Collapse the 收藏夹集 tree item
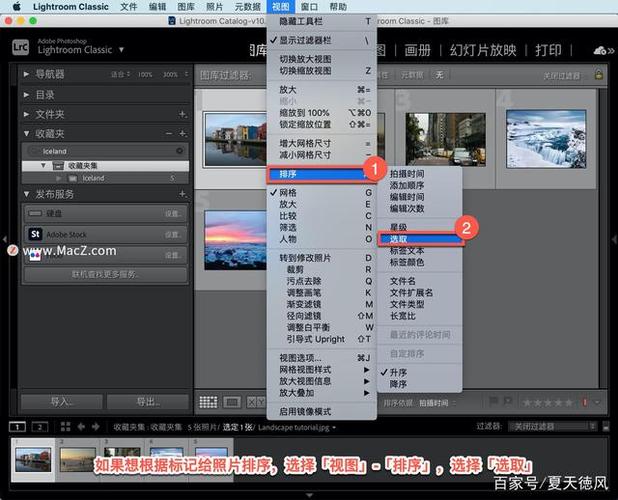618x500 pixels. (43, 166)
